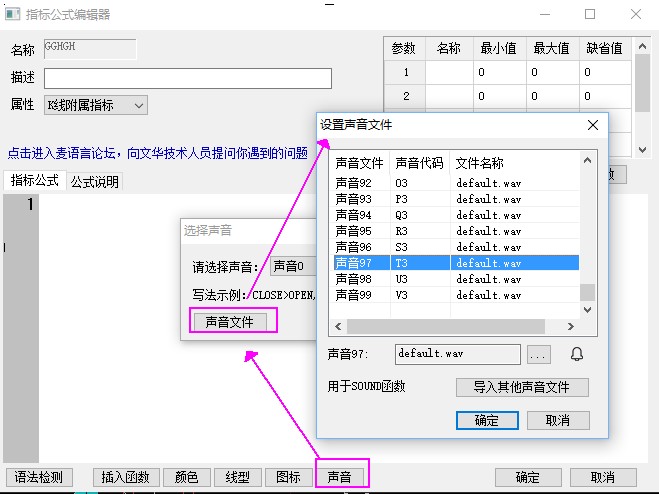Viewport: 659px width, 494px height.
Task: Click the browse "..." button beside default.wav
Action: pyautogui.click(x=538, y=354)
